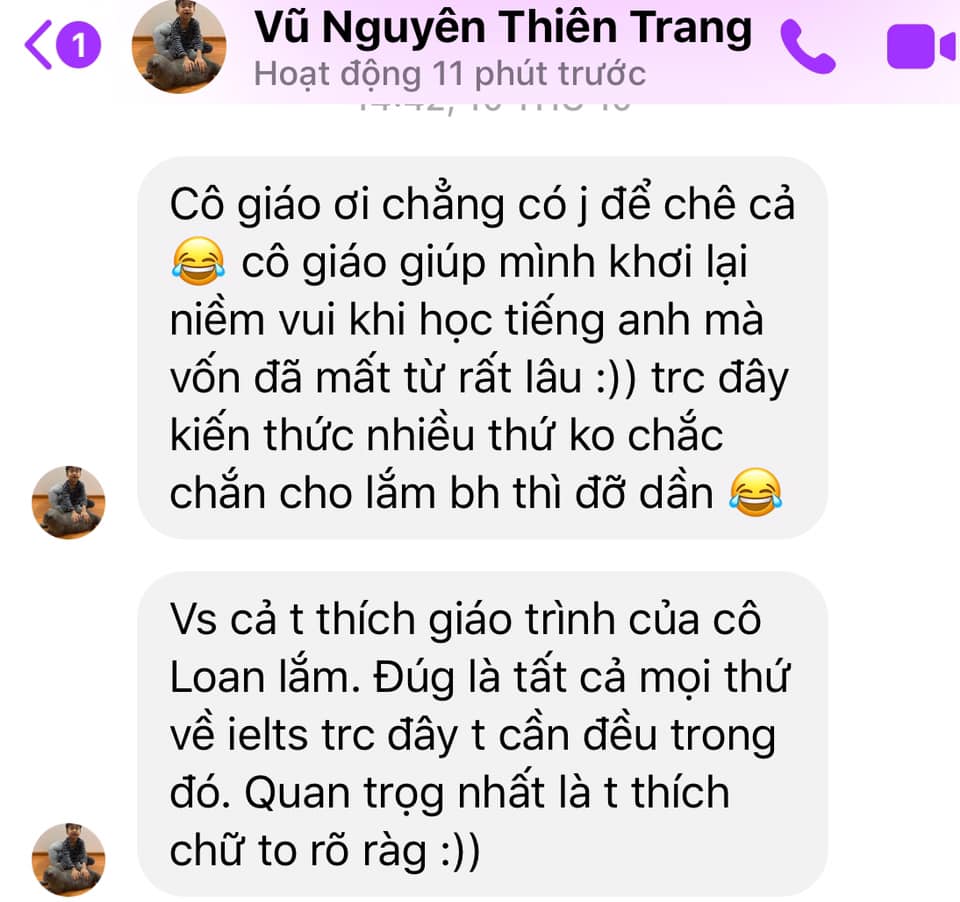960x902 pixels.
Task: Tap the name 'Loan' in second message
Action: pos(219,677)
